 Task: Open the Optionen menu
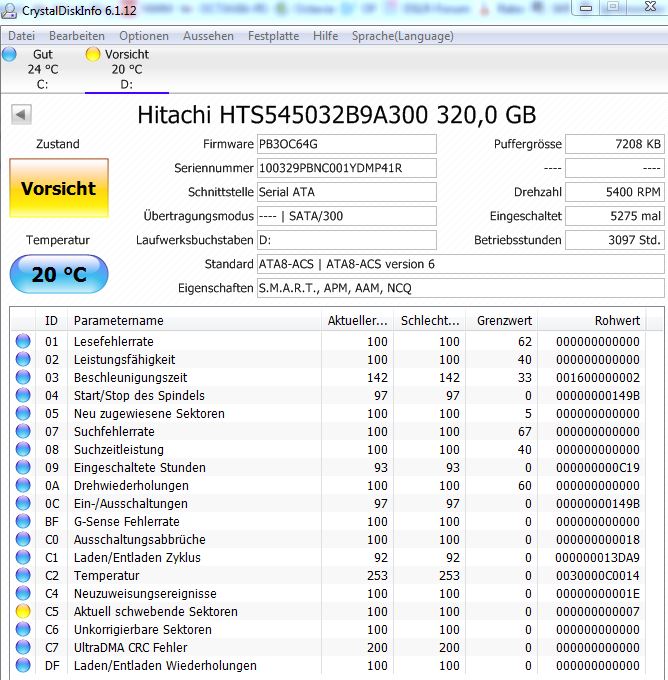[144, 36]
